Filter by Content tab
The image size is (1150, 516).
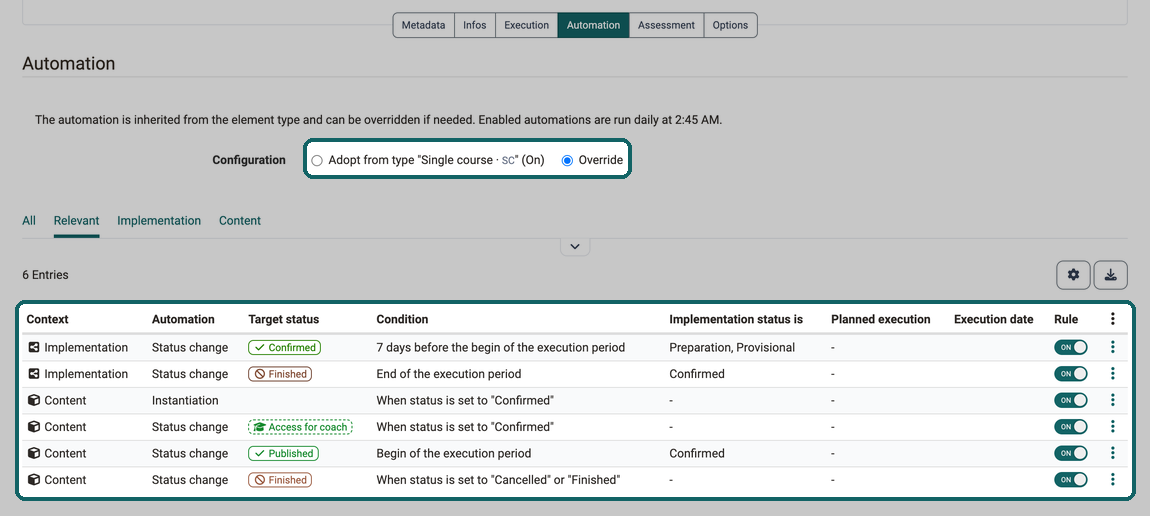(240, 221)
